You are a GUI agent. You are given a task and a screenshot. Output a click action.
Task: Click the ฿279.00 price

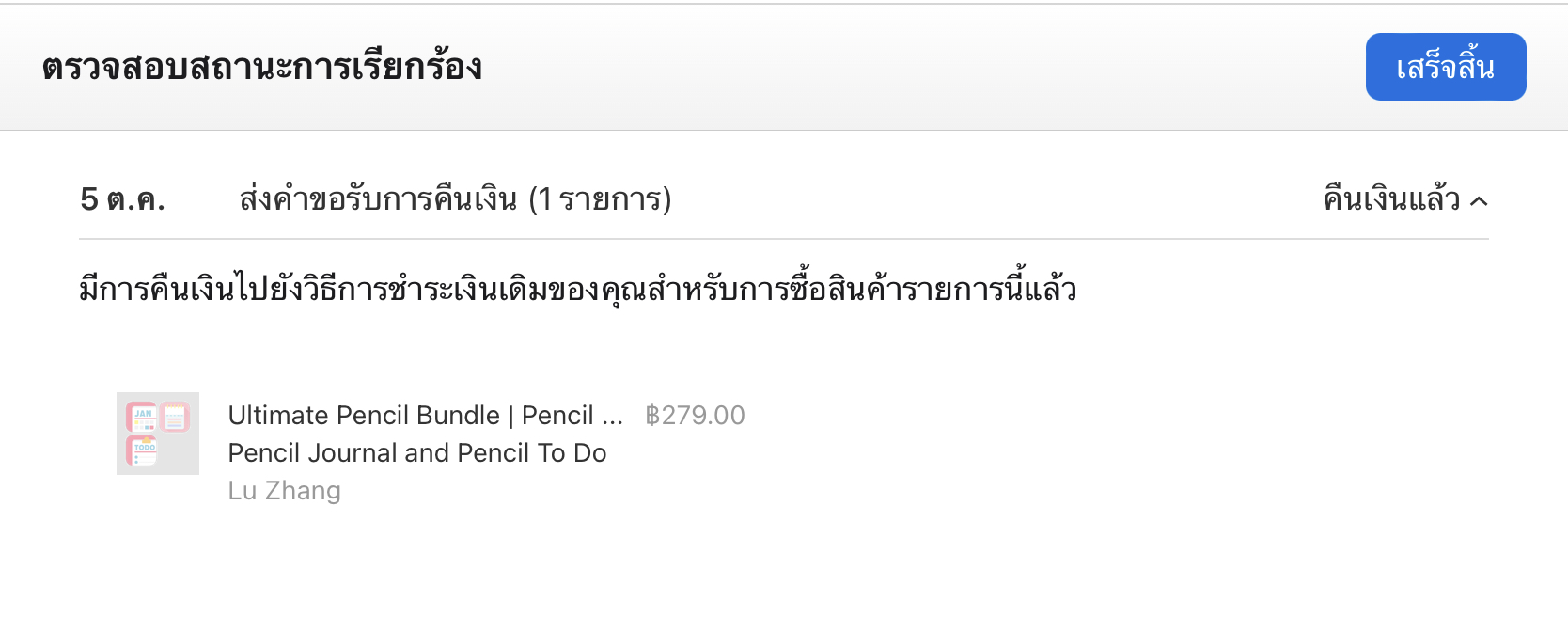(x=695, y=415)
